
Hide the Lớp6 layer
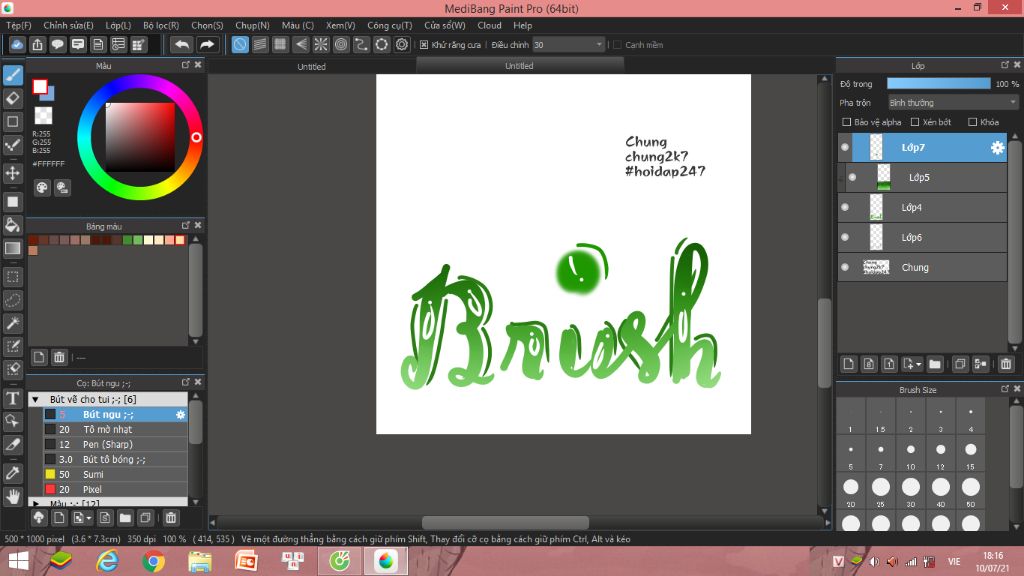pyautogui.click(x=845, y=238)
